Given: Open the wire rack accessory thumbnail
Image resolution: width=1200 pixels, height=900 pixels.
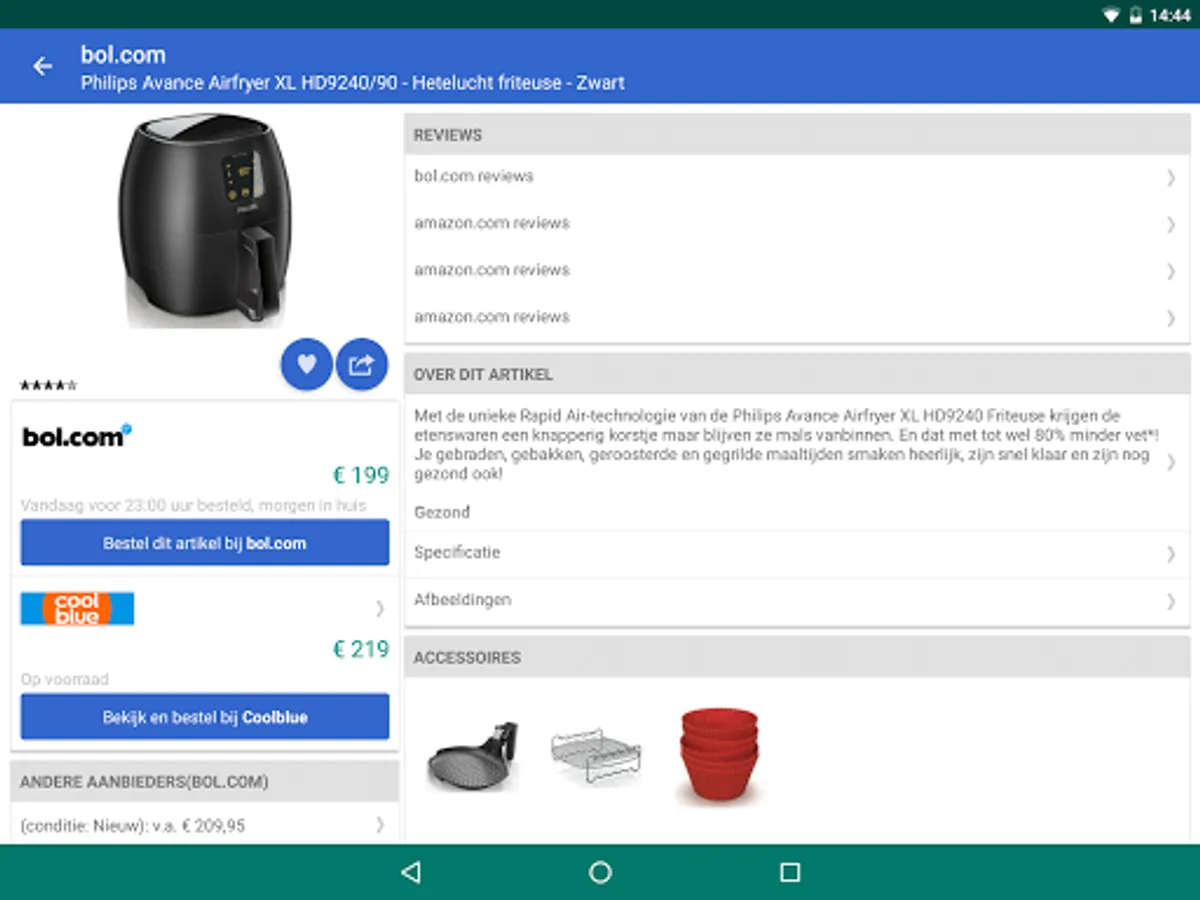Looking at the screenshot, I should point(596,755).
